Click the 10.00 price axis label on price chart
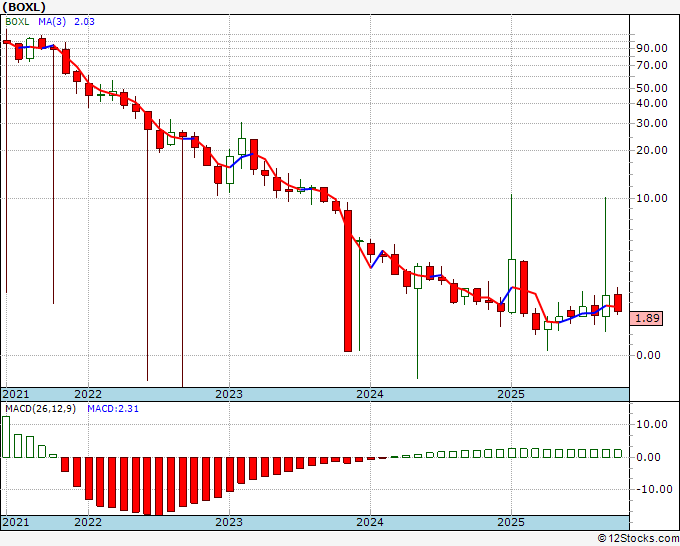The height and width of the screenshot is (546, 680). pos(652,198)
